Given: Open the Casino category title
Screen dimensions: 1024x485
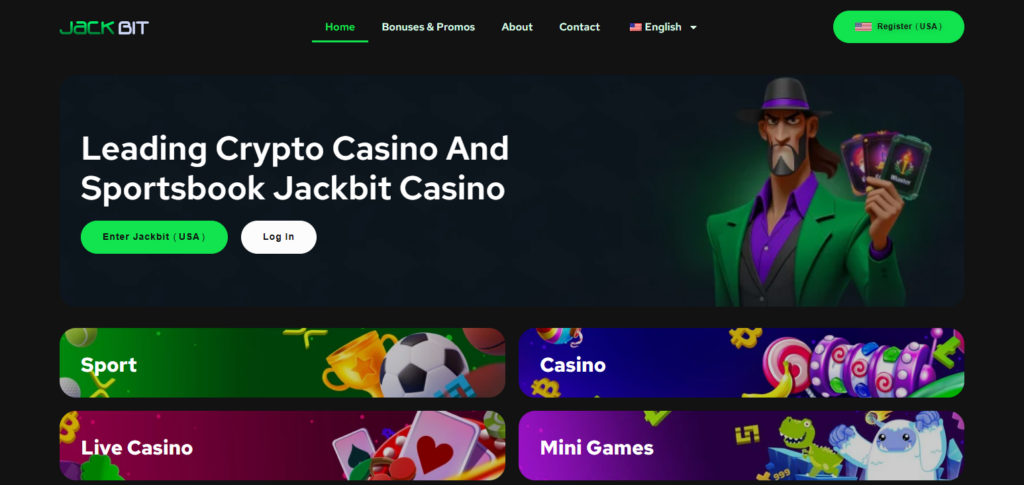Looking at the screenshot, I should click(573, 365).
